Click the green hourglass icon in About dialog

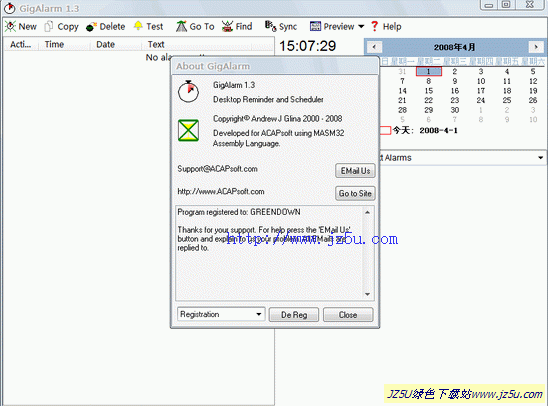click(188, 130)
